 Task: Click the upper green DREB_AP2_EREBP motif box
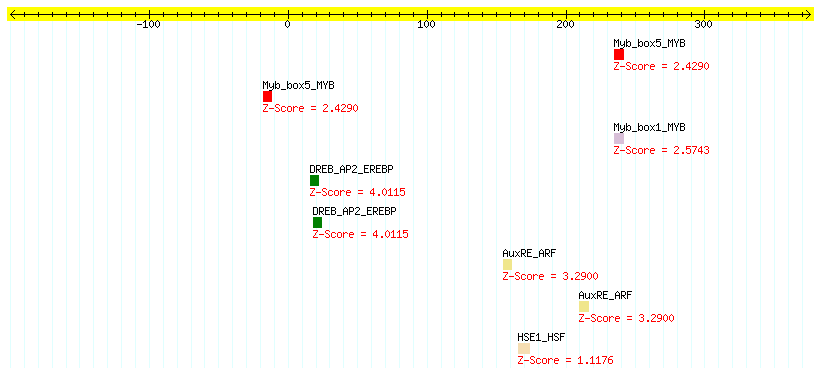coord(314,180)
